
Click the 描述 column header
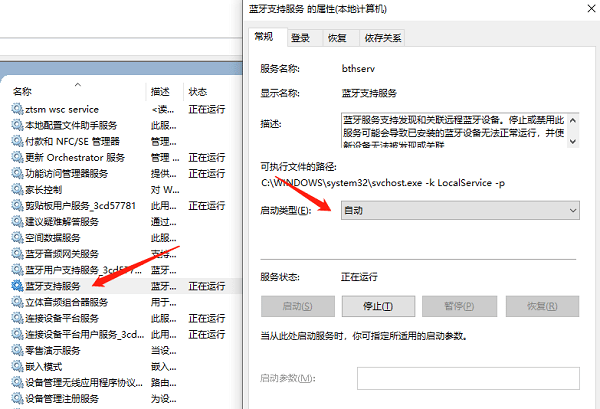click(160, 90)
